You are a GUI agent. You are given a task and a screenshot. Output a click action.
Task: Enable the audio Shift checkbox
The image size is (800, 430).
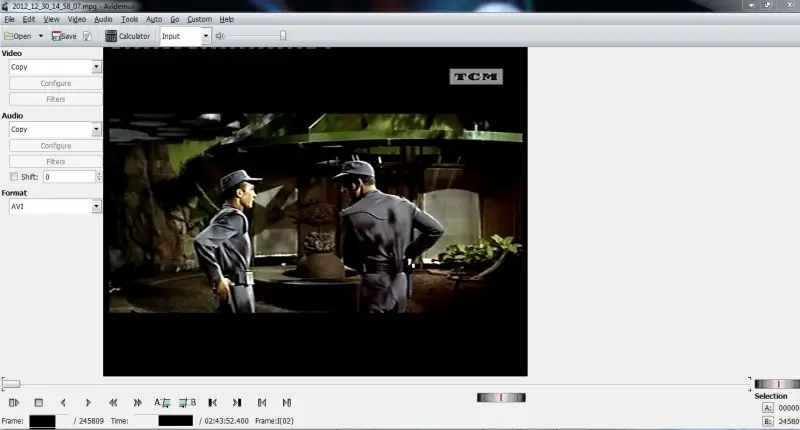coord(14,176)
